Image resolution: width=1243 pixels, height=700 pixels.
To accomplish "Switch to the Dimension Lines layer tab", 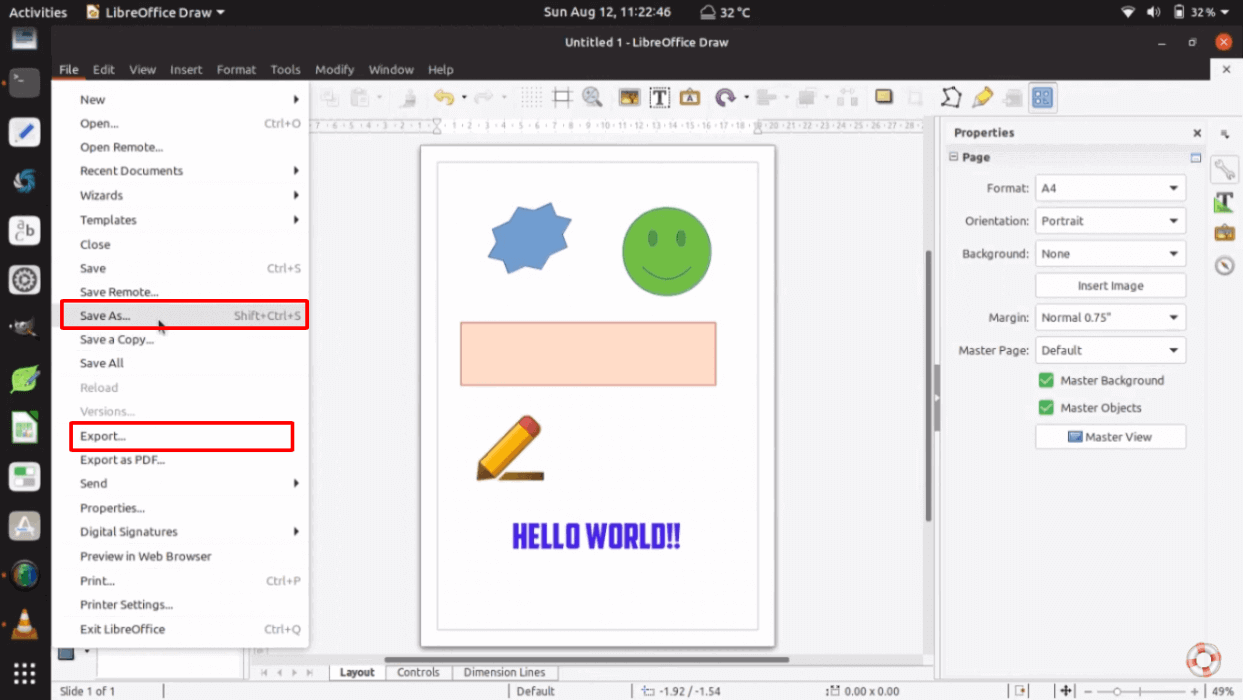I will [x=504, y=673].
